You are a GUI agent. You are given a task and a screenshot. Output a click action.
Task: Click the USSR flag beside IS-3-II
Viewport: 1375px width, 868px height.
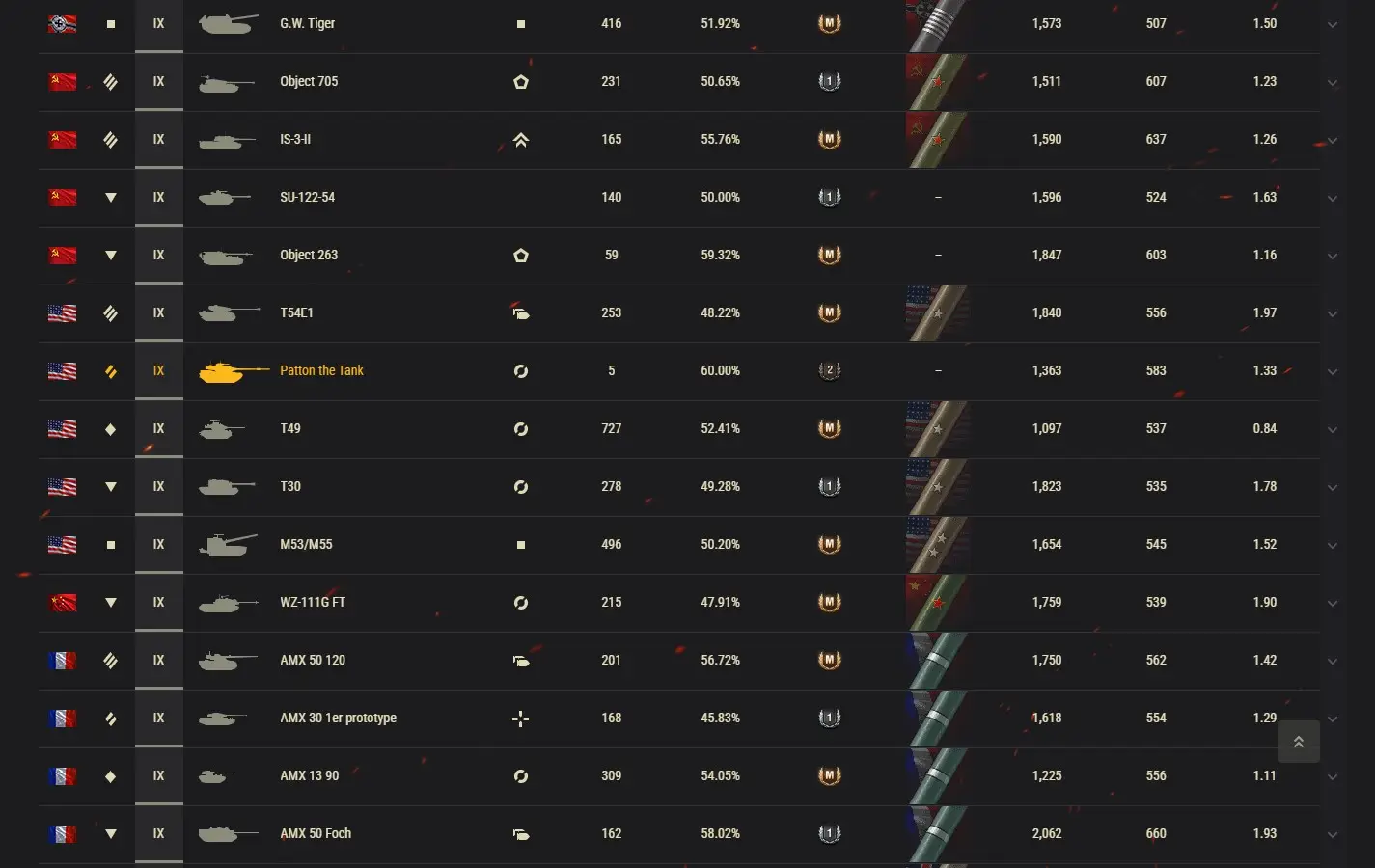click(x=62, y=139)
